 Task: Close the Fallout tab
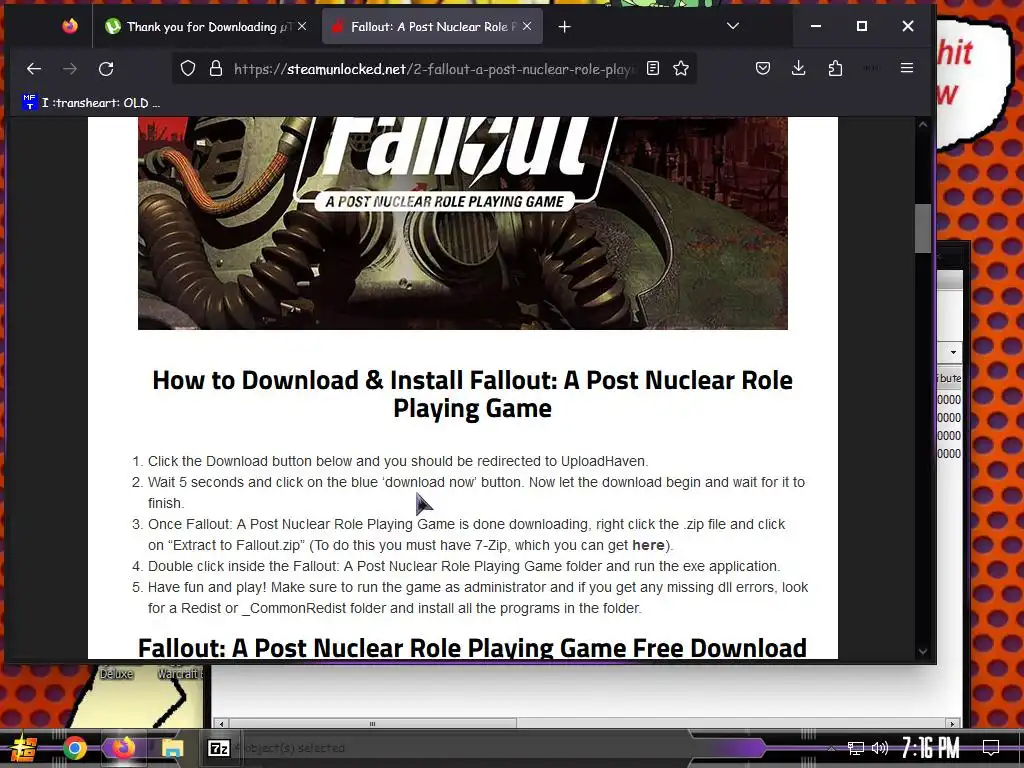coord(527,27)
